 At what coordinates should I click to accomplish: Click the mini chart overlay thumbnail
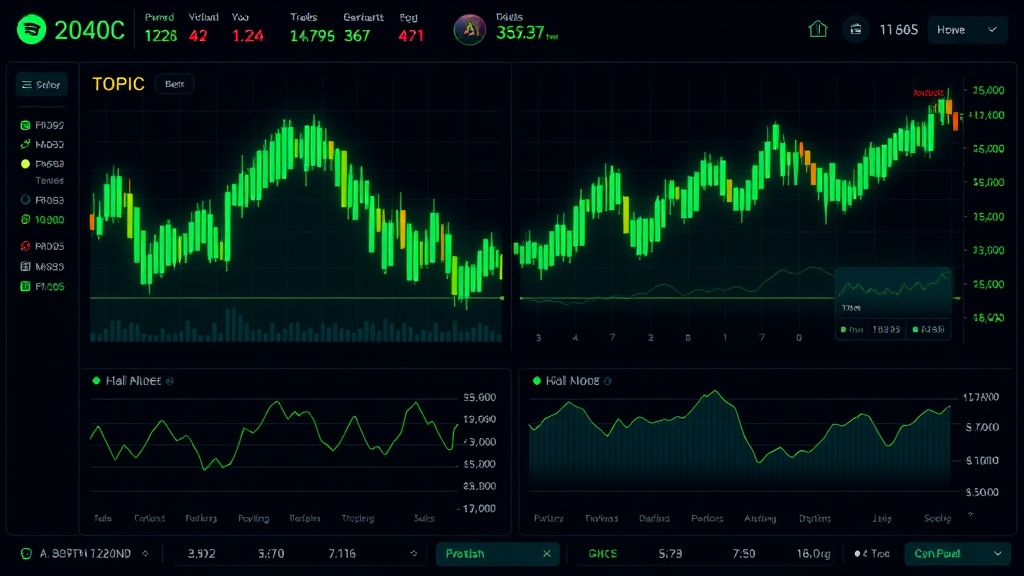[x=893, y=304]
